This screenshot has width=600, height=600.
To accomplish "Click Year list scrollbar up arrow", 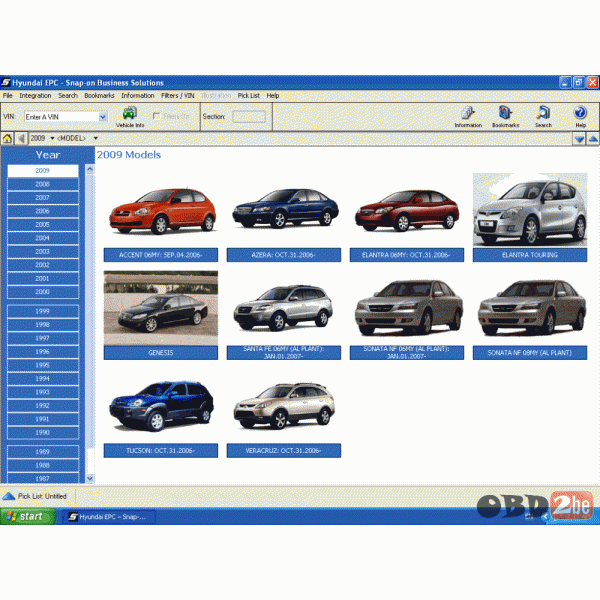I will [90, 169].
